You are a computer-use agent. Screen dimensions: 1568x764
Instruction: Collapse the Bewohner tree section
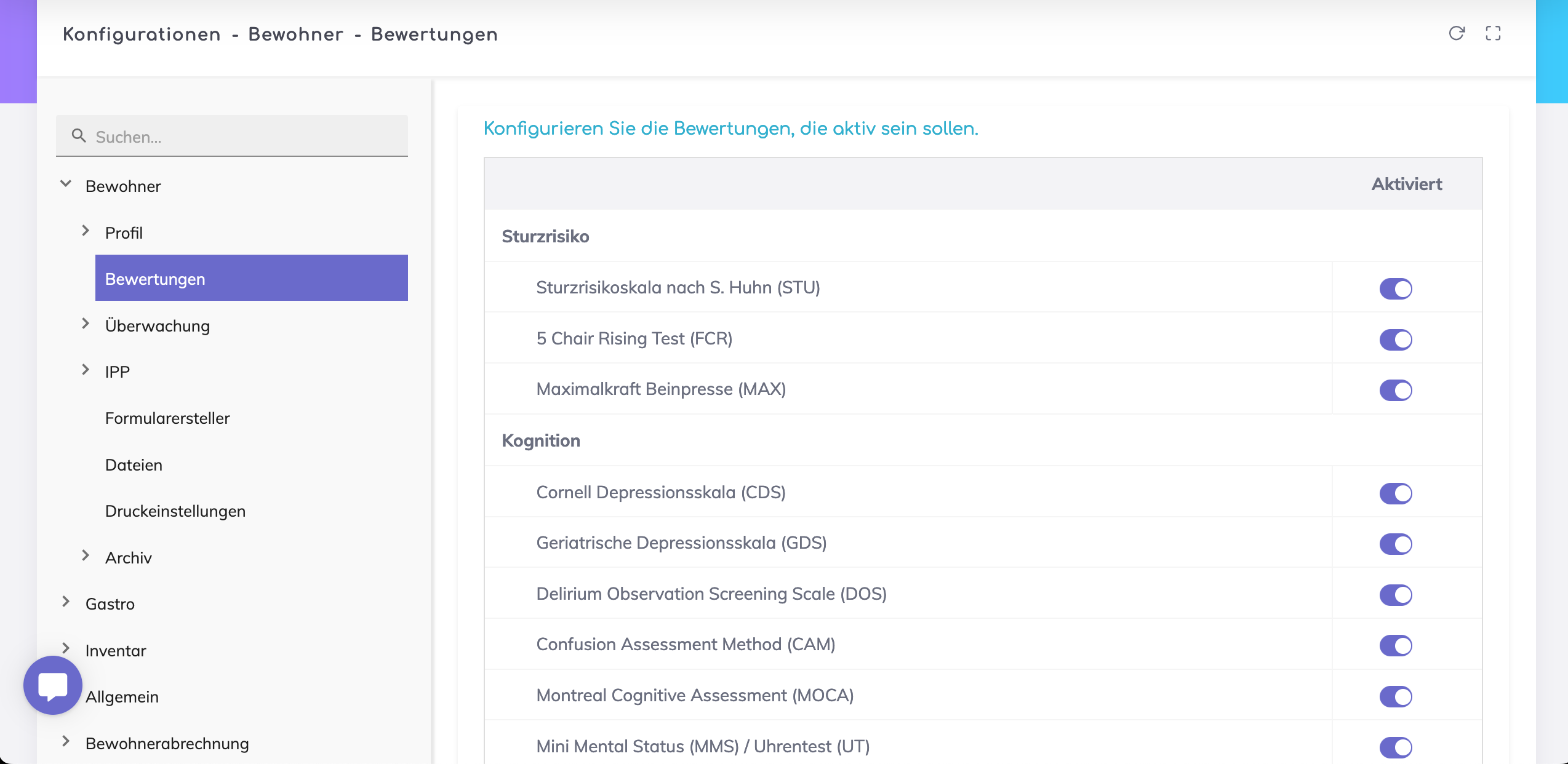pos(66,184)
